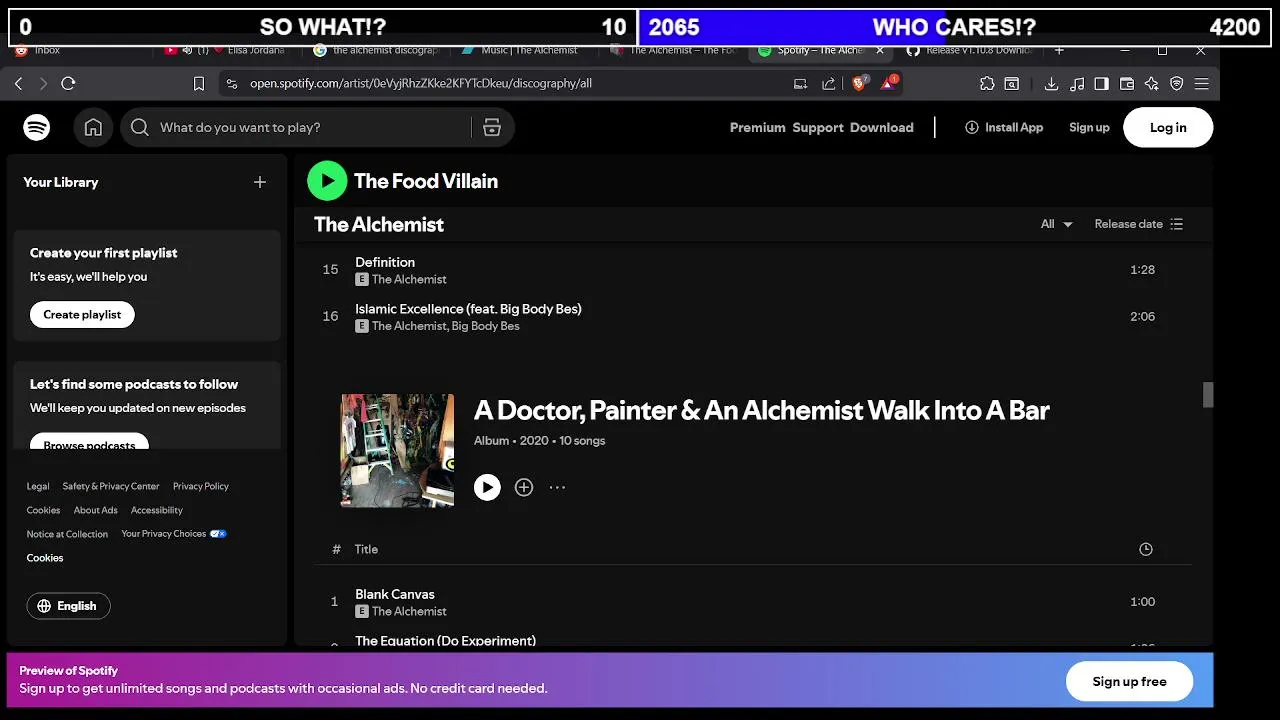Open the Notice at Collection link
1280x720 pixels.
(67, 534)
